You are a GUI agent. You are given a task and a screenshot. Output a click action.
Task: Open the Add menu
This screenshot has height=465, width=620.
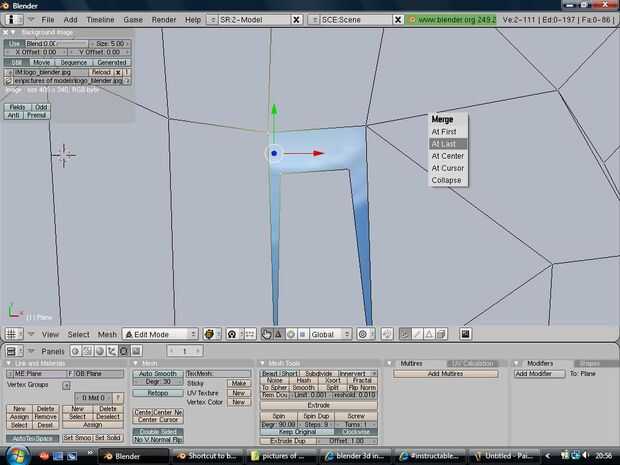(70, 20)
